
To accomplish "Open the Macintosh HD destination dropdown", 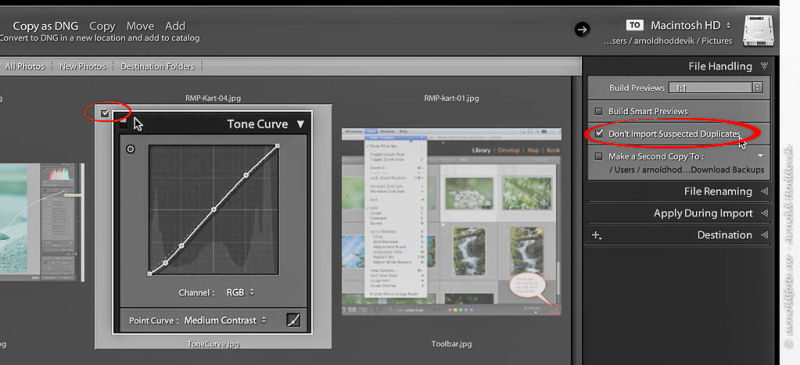I will coord(690,25).
